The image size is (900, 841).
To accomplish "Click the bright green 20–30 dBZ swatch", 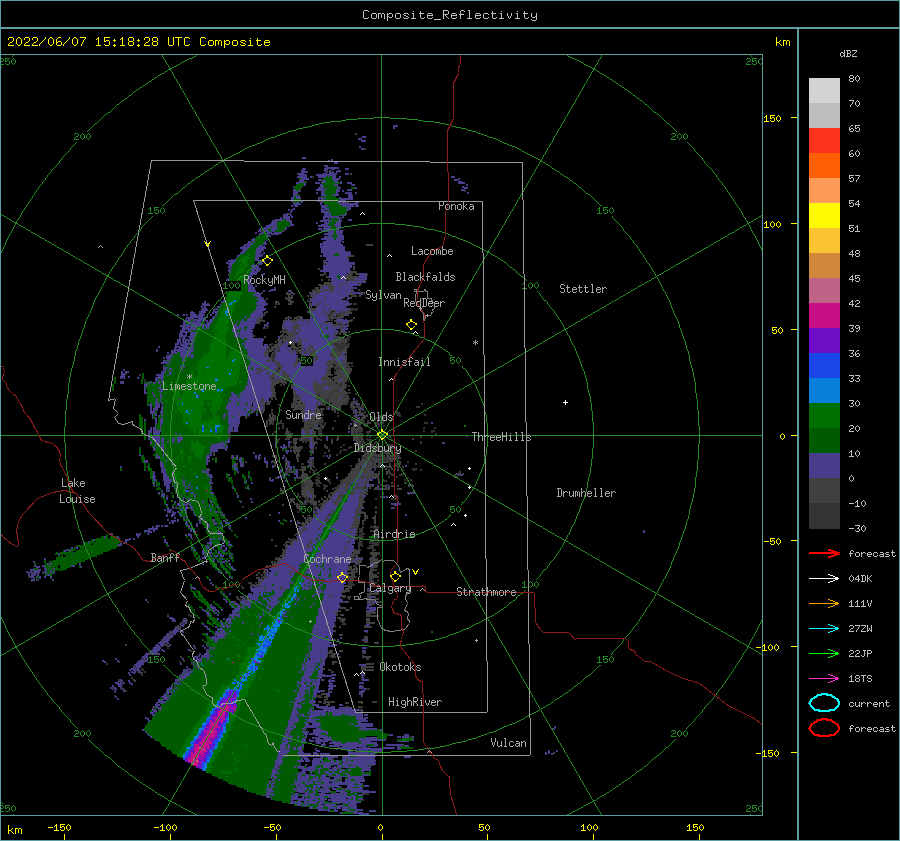I will (824, 416).
